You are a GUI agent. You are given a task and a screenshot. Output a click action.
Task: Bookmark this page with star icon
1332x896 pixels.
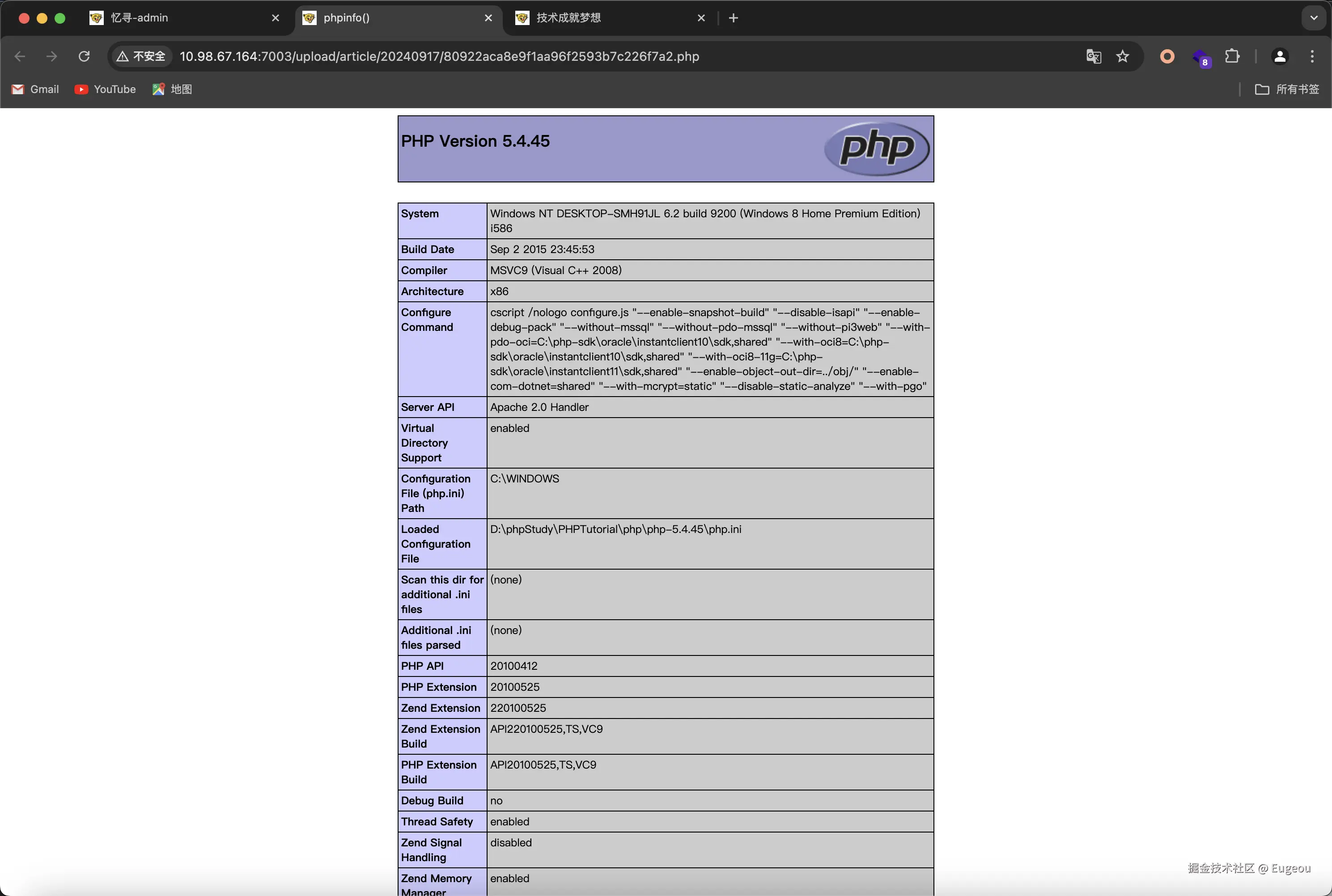pyautogui.click(x=1122, y=57)
